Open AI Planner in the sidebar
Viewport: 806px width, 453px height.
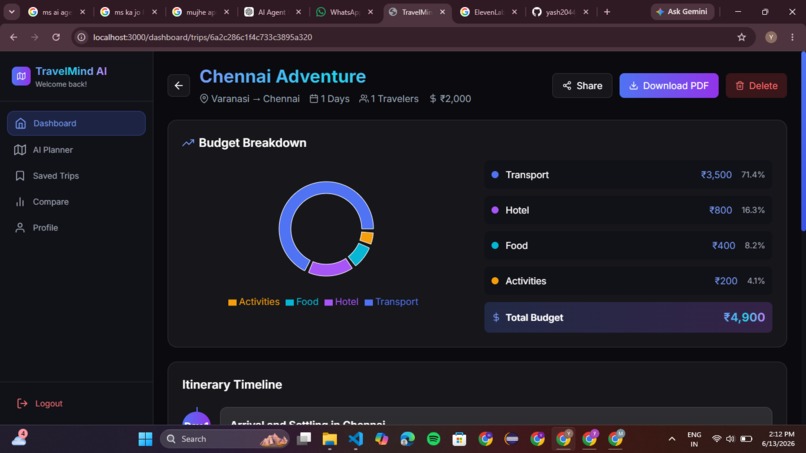76,150
